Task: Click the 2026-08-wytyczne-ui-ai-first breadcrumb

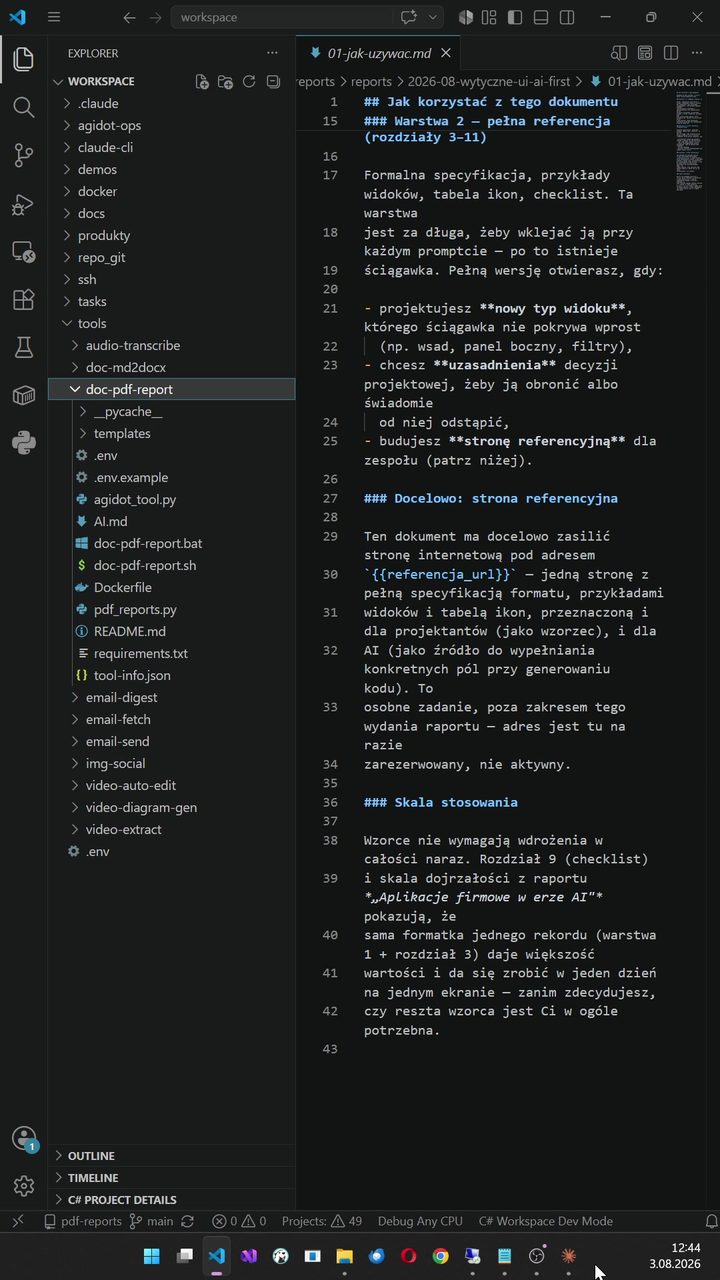Action: pyautogui.click(x=490, y=82)
